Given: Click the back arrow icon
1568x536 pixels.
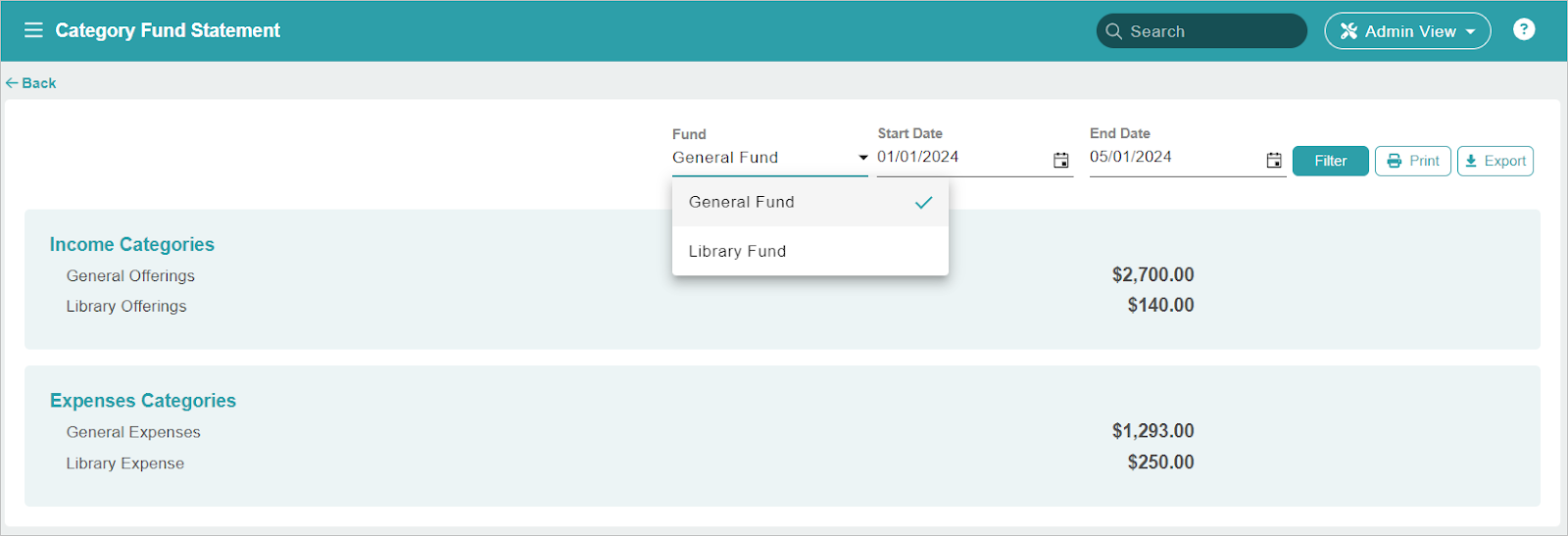Looking at the screenshot, I should pyautogui.click(x=12, y=83).
